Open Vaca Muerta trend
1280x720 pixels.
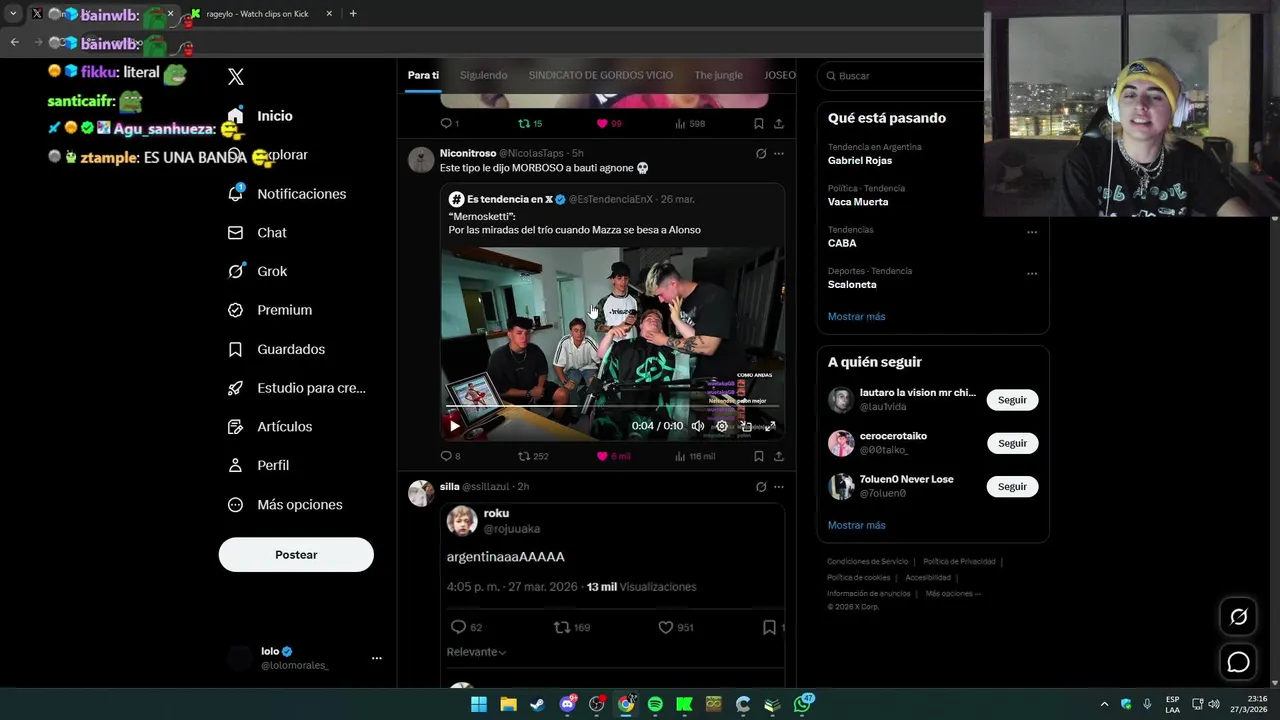[858, 202]
